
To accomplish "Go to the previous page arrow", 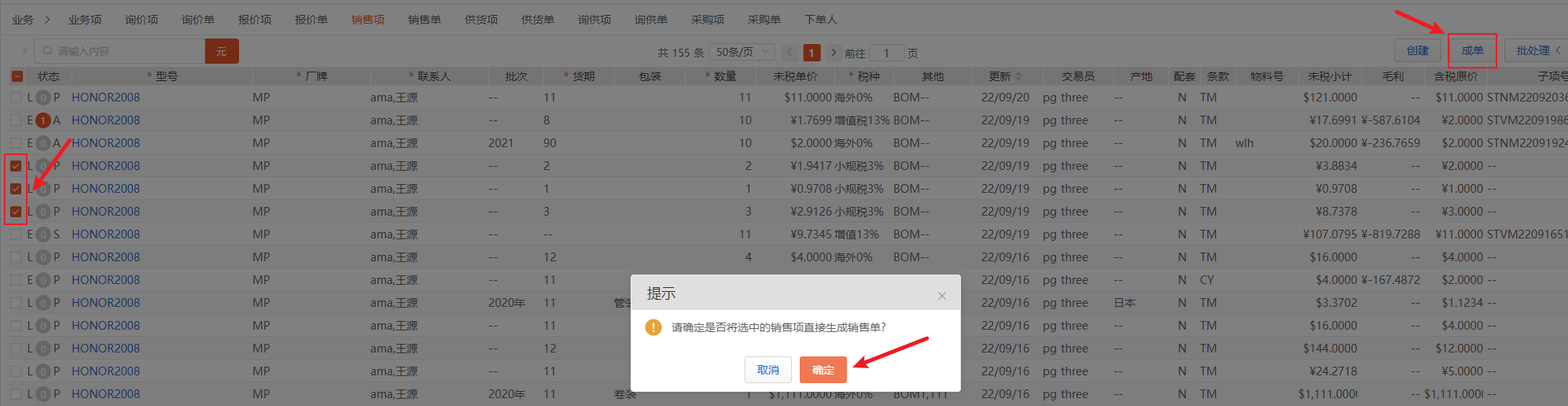I will 790,52.
